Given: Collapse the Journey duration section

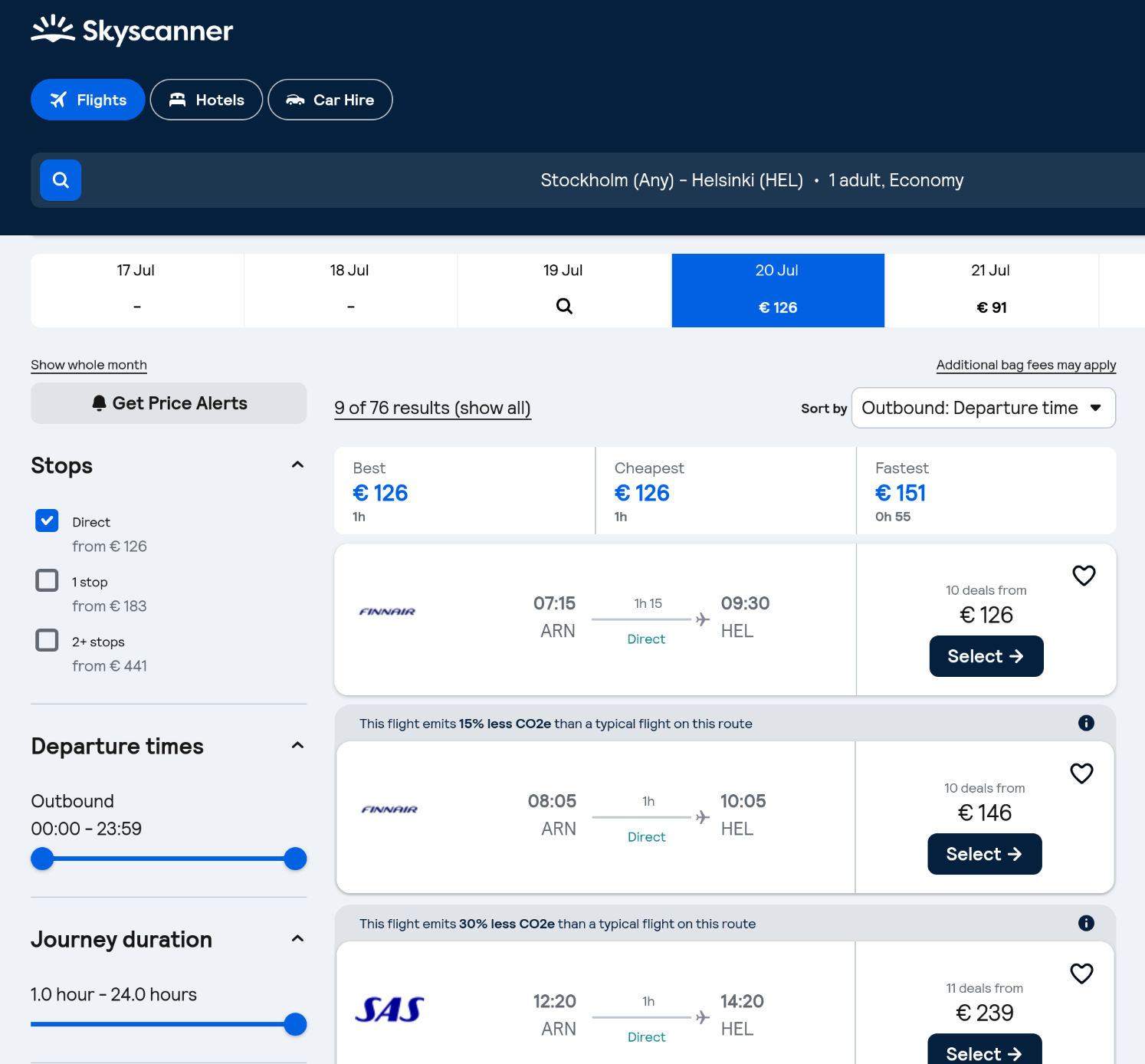Looking at the screenshot, I should (298, 938).
